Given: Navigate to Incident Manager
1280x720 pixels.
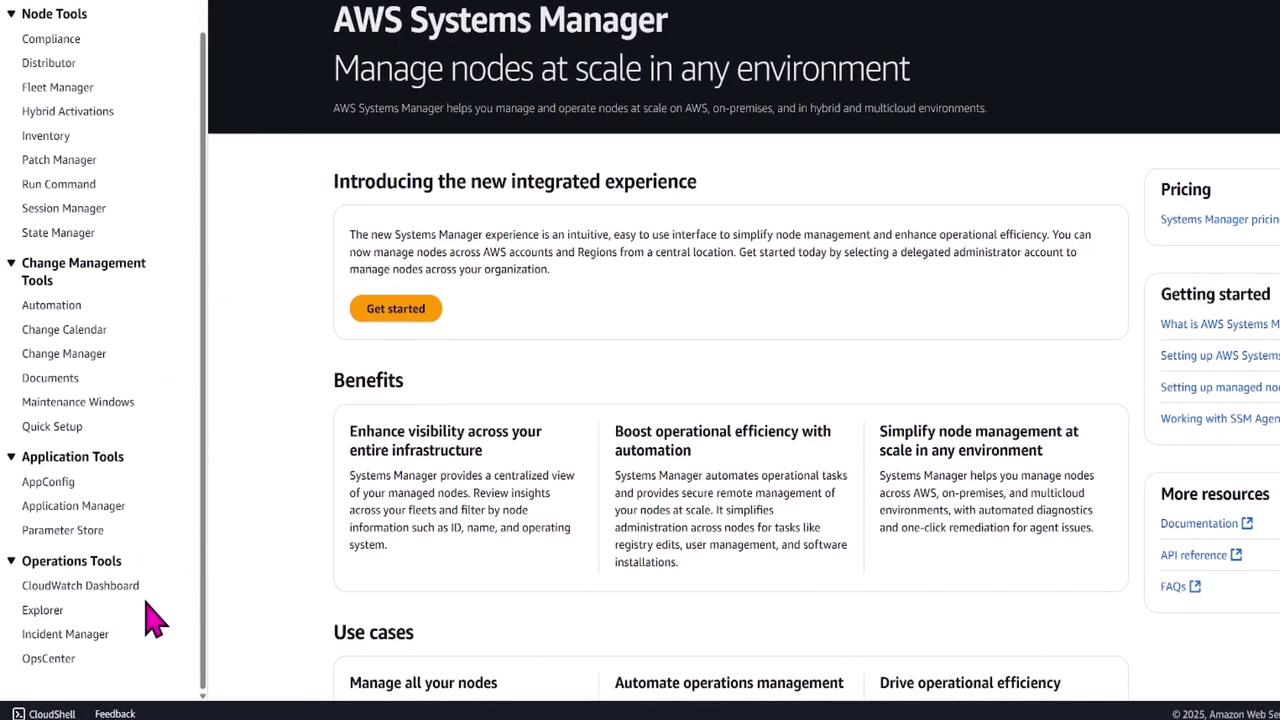Looking at the screenshot, I should (65, 634).
